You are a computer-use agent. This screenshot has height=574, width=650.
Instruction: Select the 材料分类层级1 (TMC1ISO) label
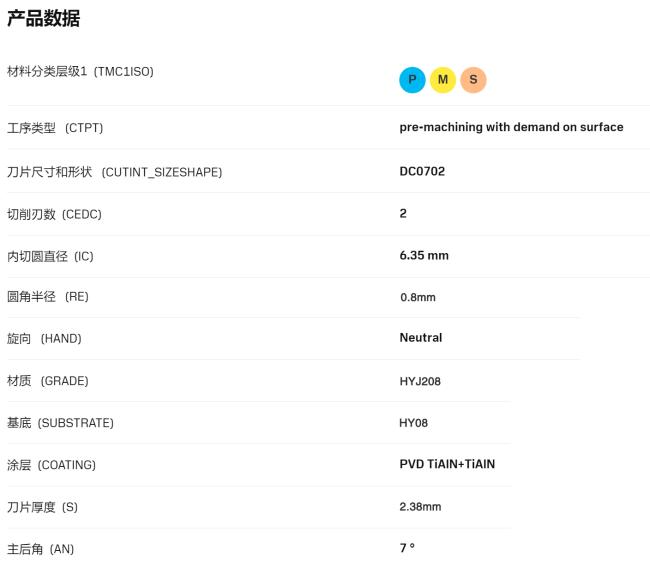pyautogui.click(x=80, y=72)
